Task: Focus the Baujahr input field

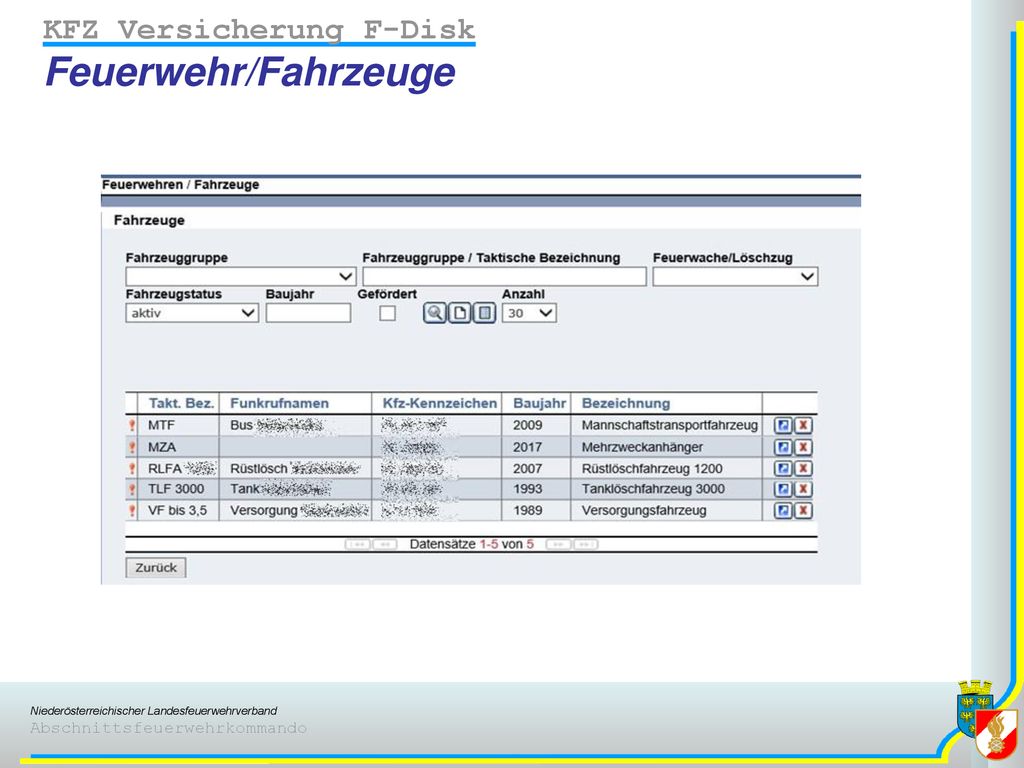Action: (x=308, y=313)
